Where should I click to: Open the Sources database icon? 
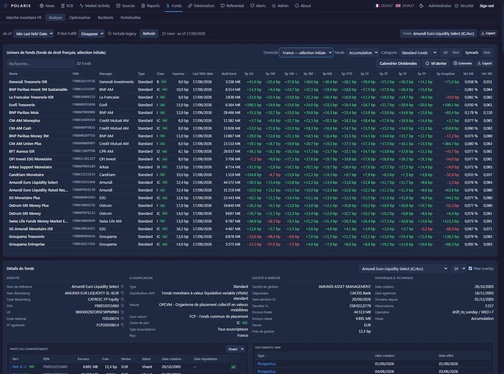118,6
